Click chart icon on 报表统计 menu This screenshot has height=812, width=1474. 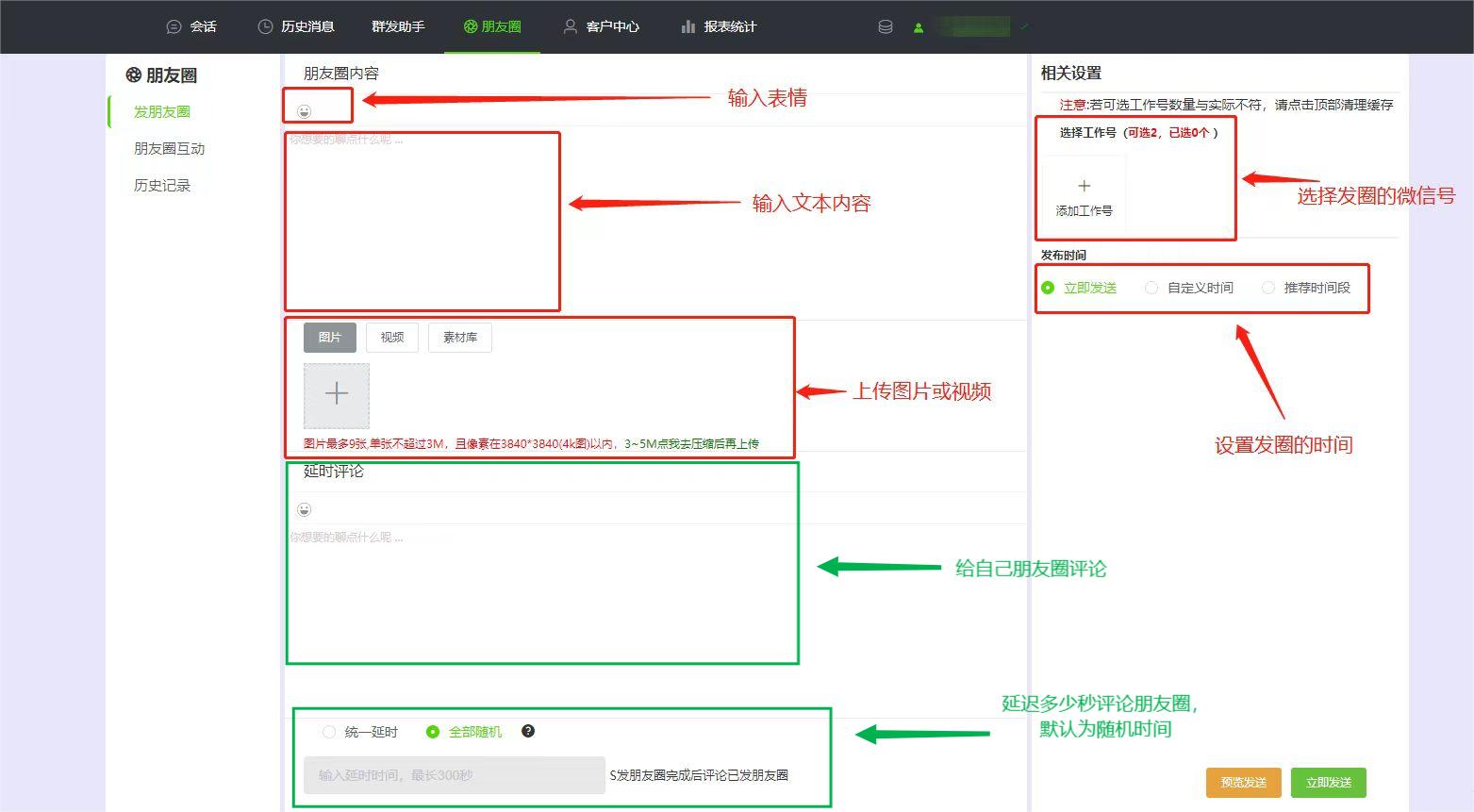pos(687,26)
